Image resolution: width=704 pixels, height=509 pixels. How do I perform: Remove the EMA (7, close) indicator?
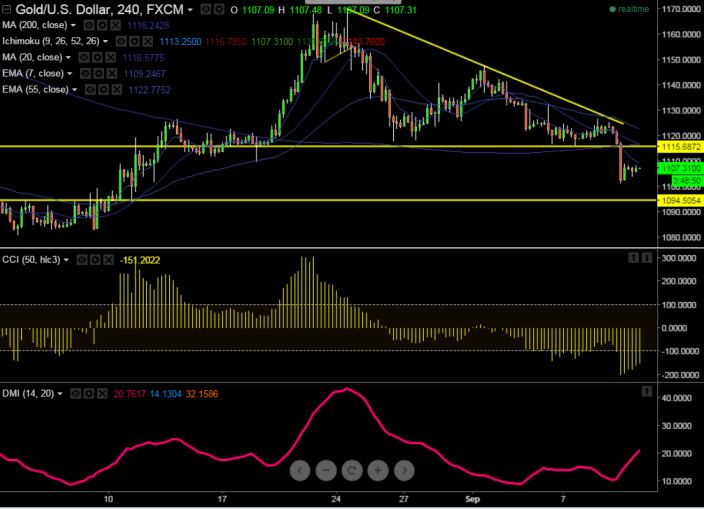pos(112,74)
